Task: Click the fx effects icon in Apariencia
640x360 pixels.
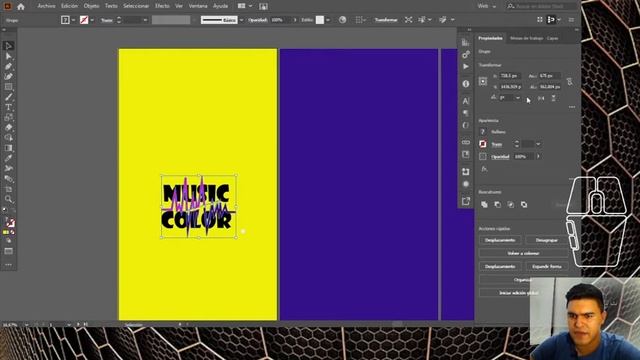Action: pyautogui.click(x=484, y=169)
